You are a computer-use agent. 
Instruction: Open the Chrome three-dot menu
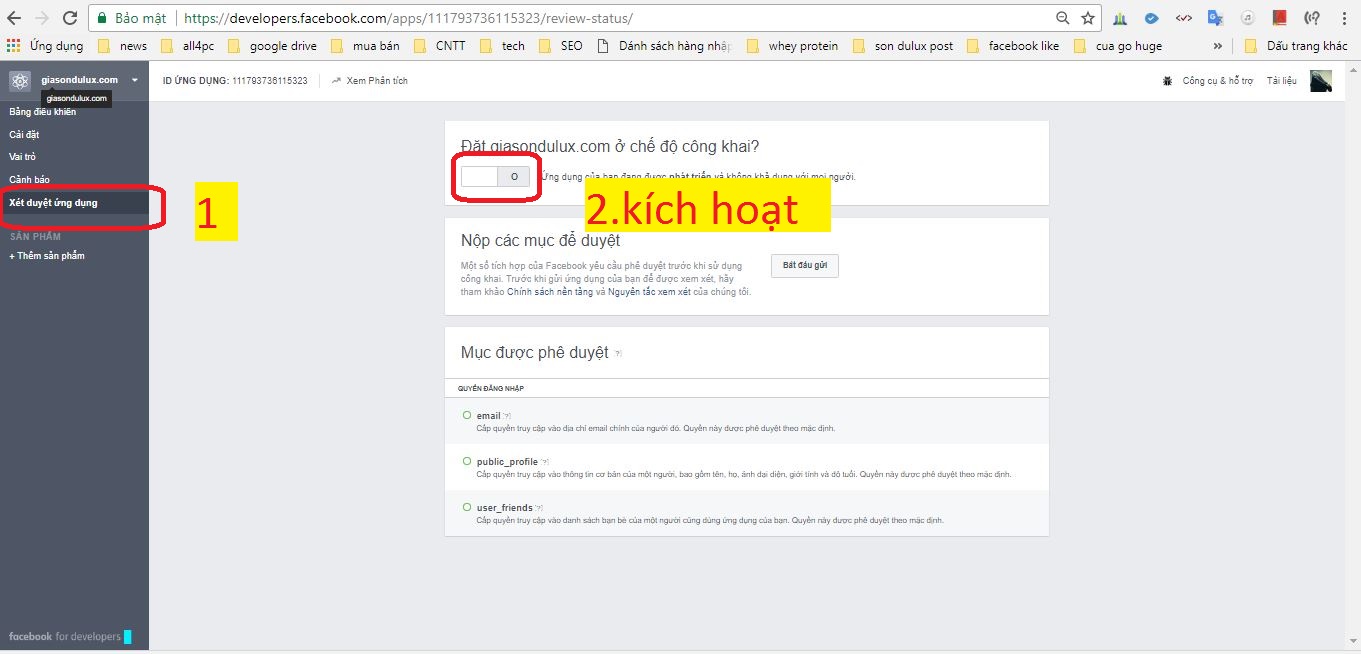[x=1344, y=18]
